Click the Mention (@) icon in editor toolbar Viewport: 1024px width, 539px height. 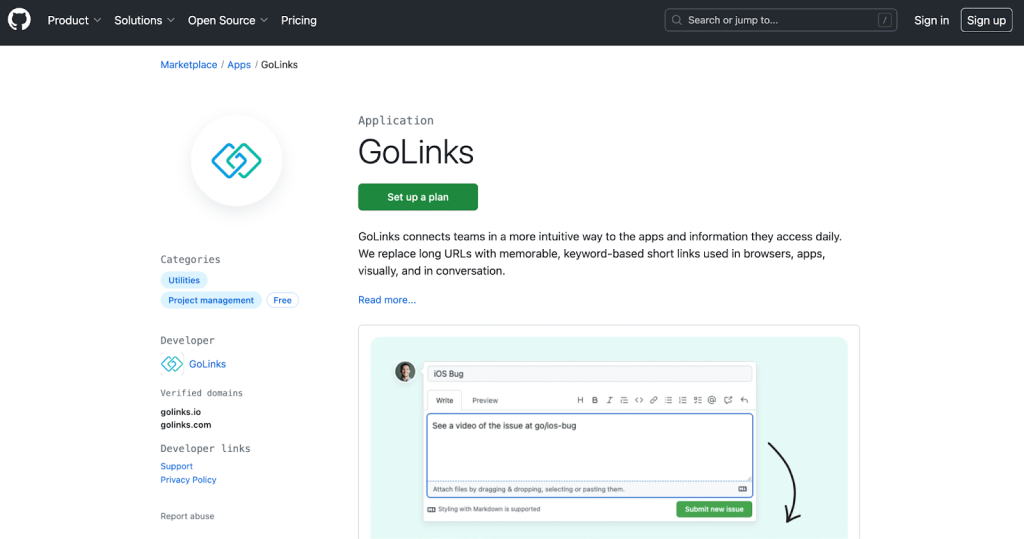712,400
